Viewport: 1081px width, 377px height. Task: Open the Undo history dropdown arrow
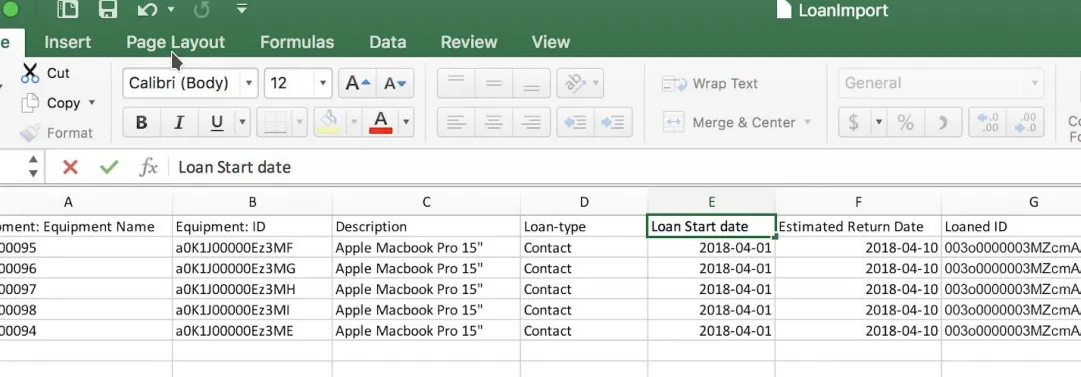point(171,10)
